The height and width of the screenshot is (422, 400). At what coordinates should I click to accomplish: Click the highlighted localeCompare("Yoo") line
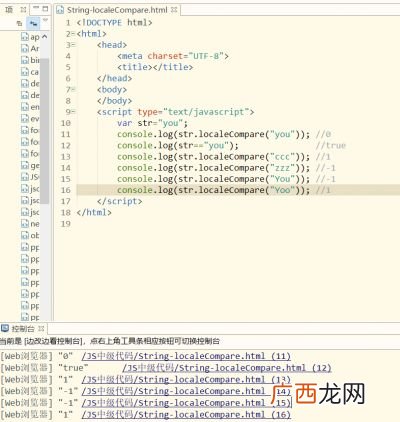[x=213, y=190]
